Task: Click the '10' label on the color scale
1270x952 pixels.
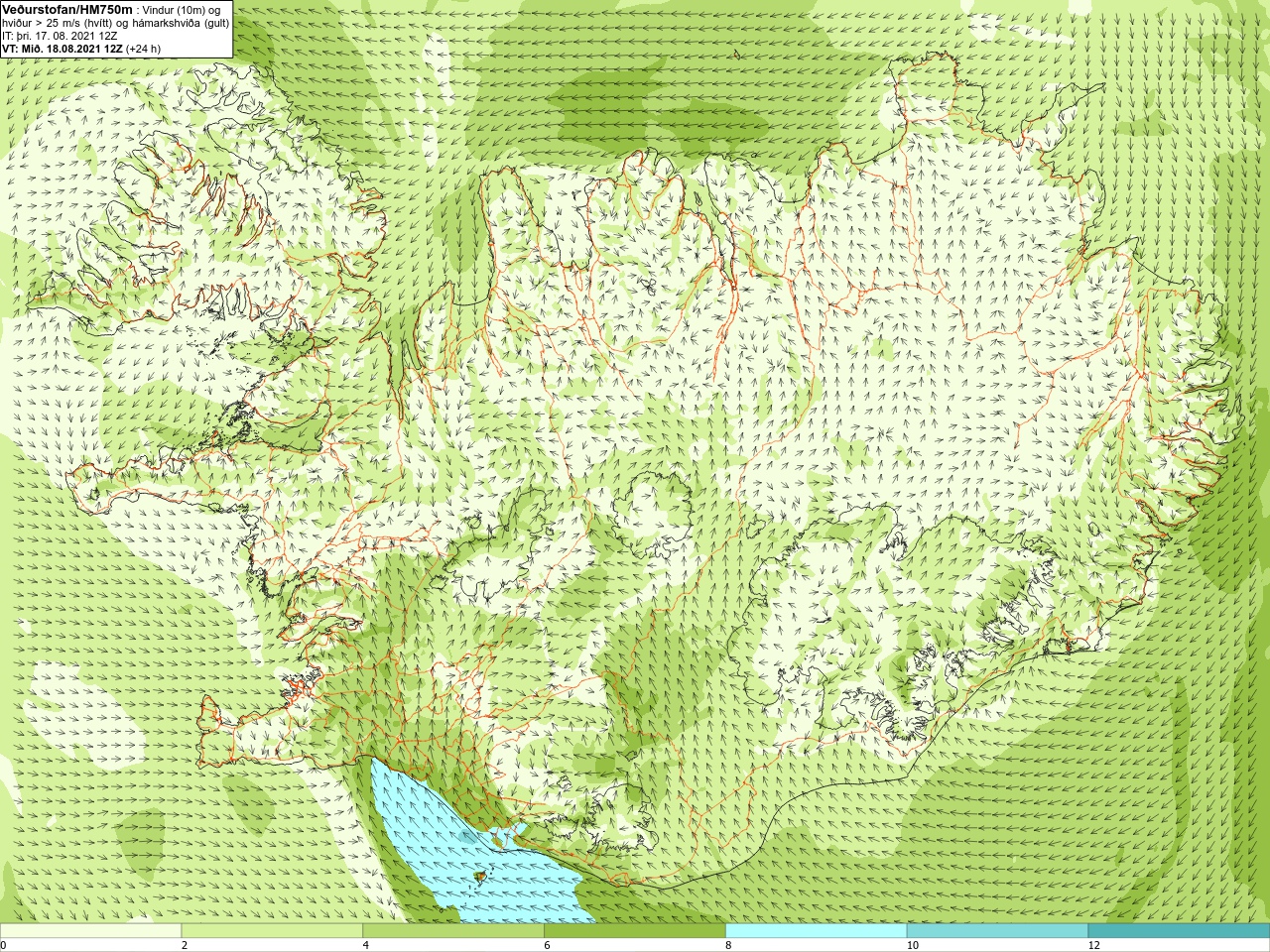Action: 912,945
